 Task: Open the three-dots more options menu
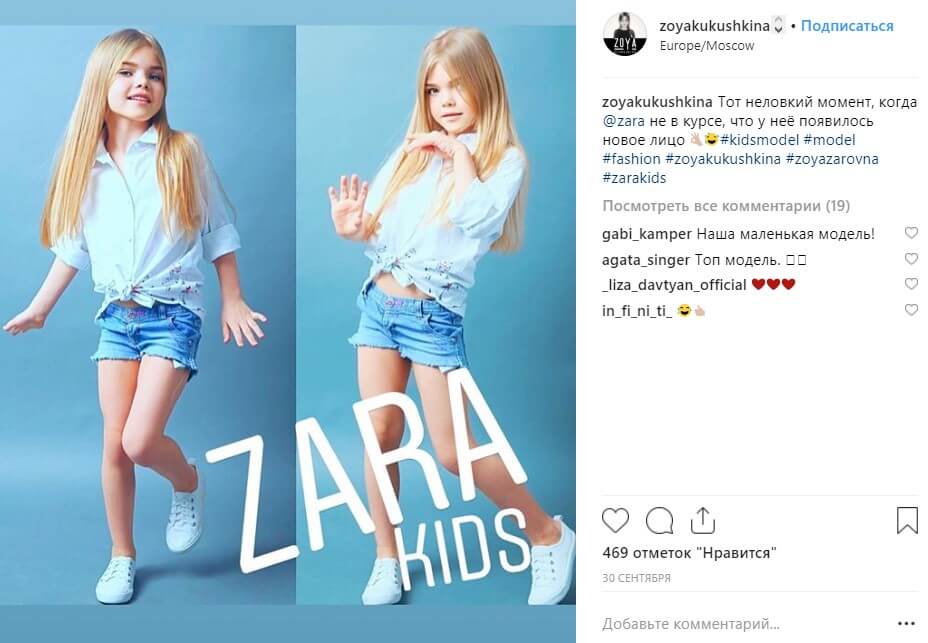coord(906,623)
